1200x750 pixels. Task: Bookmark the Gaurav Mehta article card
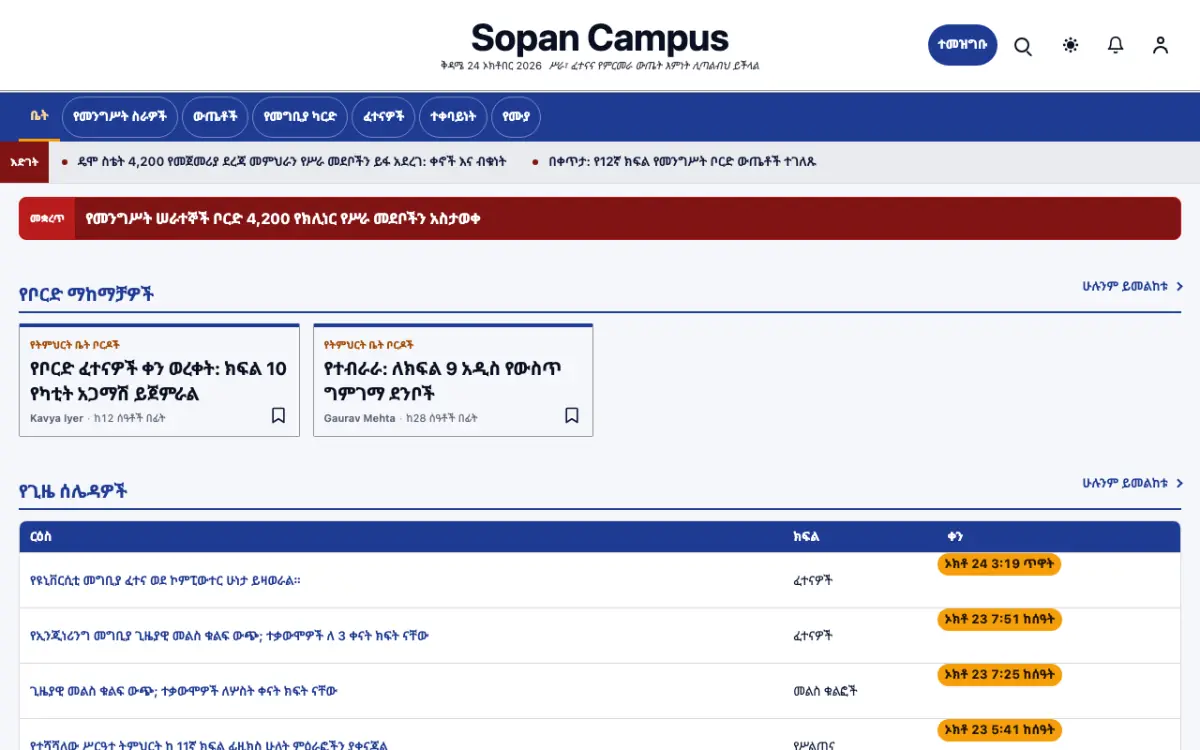click(572, 415)
